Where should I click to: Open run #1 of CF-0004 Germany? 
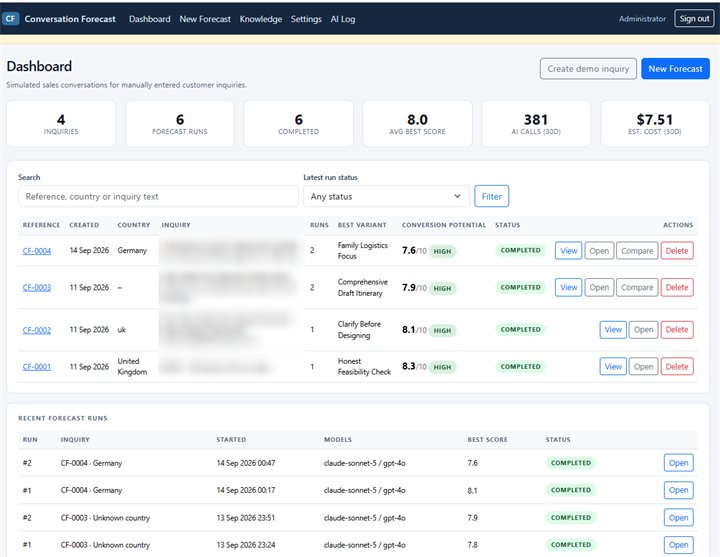pos(678,490)
